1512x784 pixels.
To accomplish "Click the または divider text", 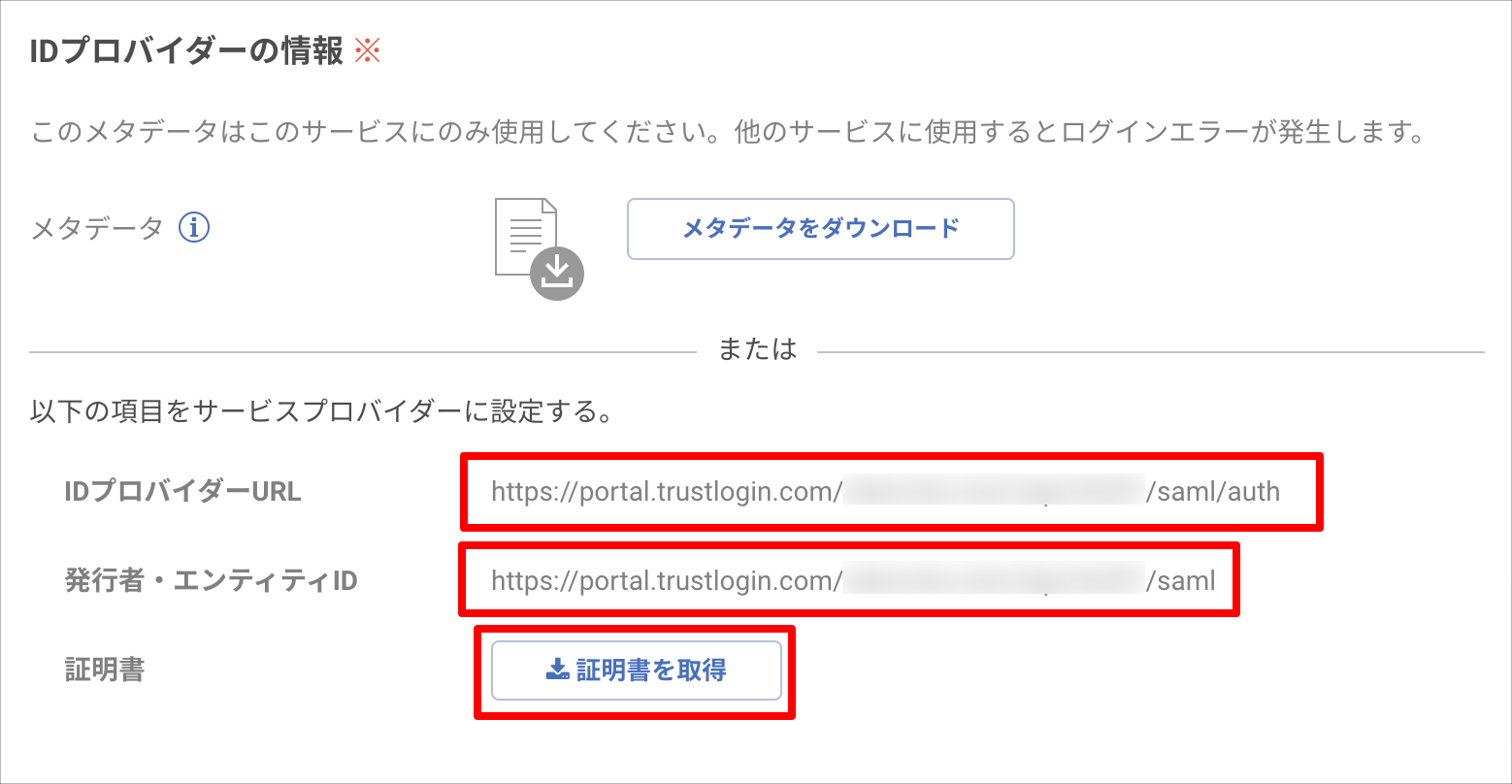I will point(757,349).
